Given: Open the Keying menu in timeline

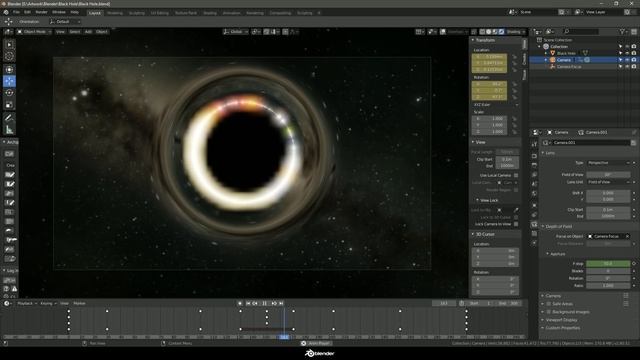Looking at the screenshot, I should click(48, 303).
